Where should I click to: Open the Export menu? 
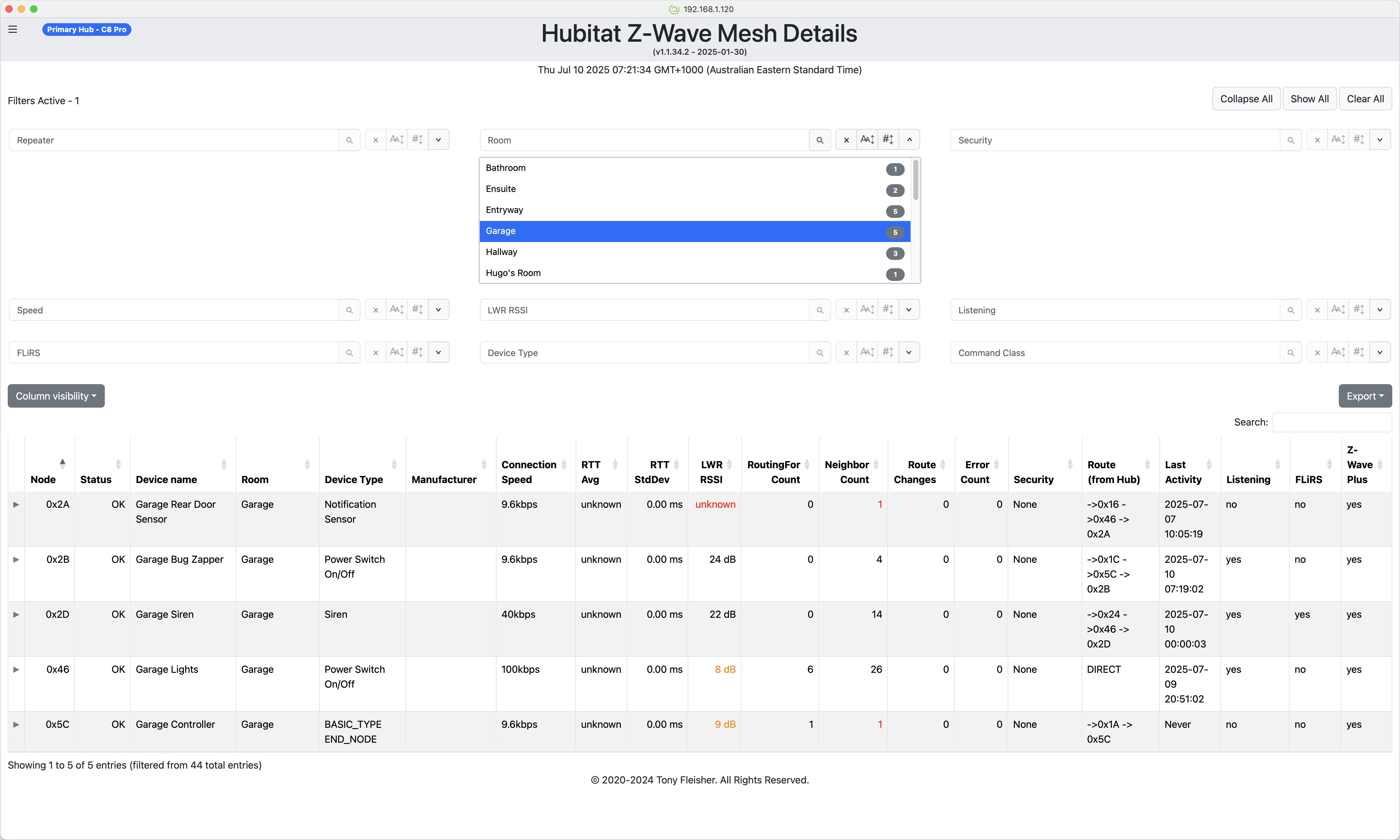coord(1365,396)
